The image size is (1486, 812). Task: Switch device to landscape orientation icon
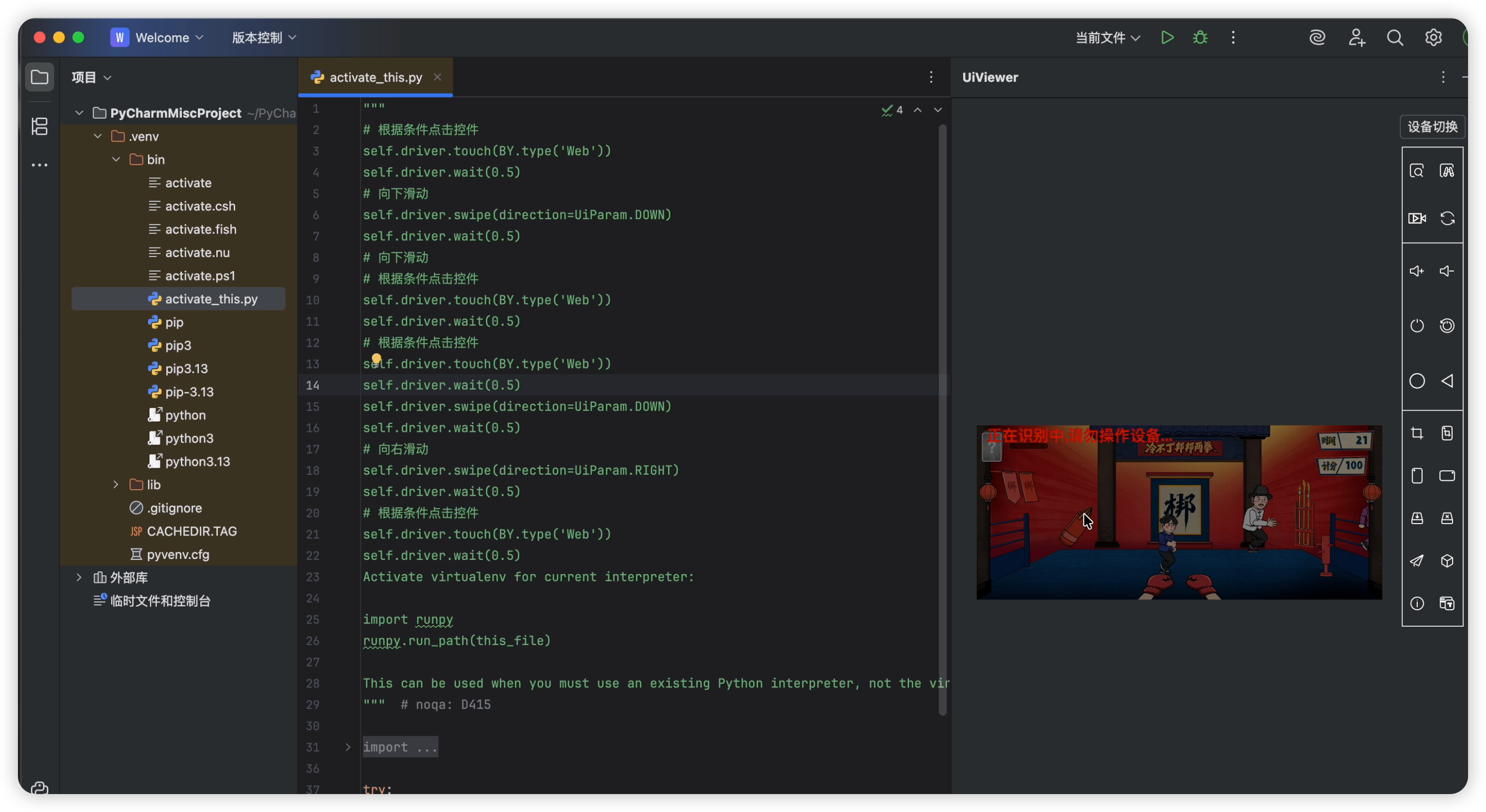click(x=1447, y=476)
